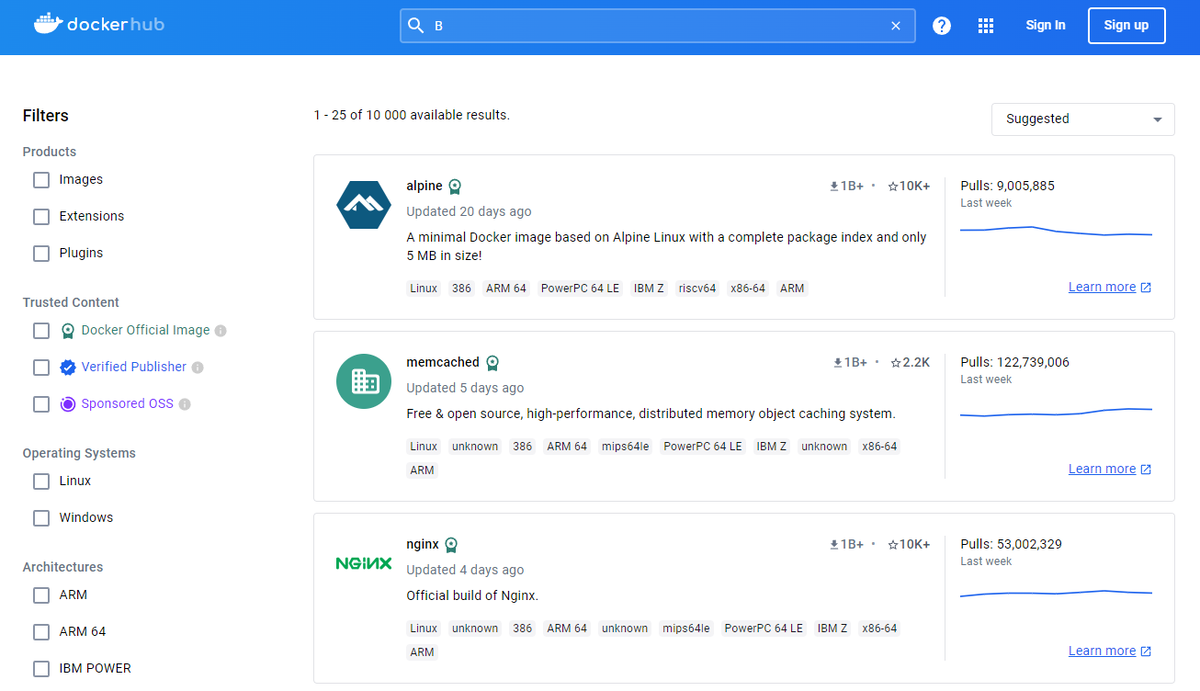
Task: Click 'Pulls: 122,739,006' text
Action: click(1015, 363)
